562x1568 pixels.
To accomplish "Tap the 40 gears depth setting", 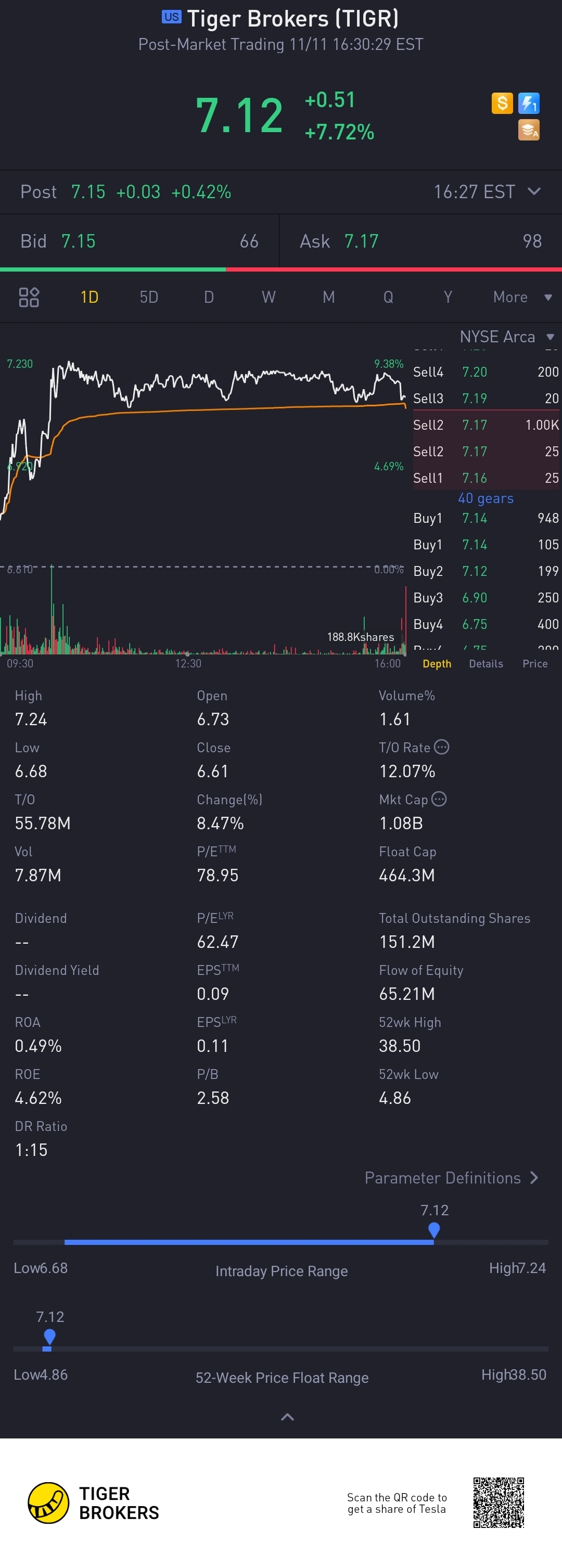I will coord(486,498).
